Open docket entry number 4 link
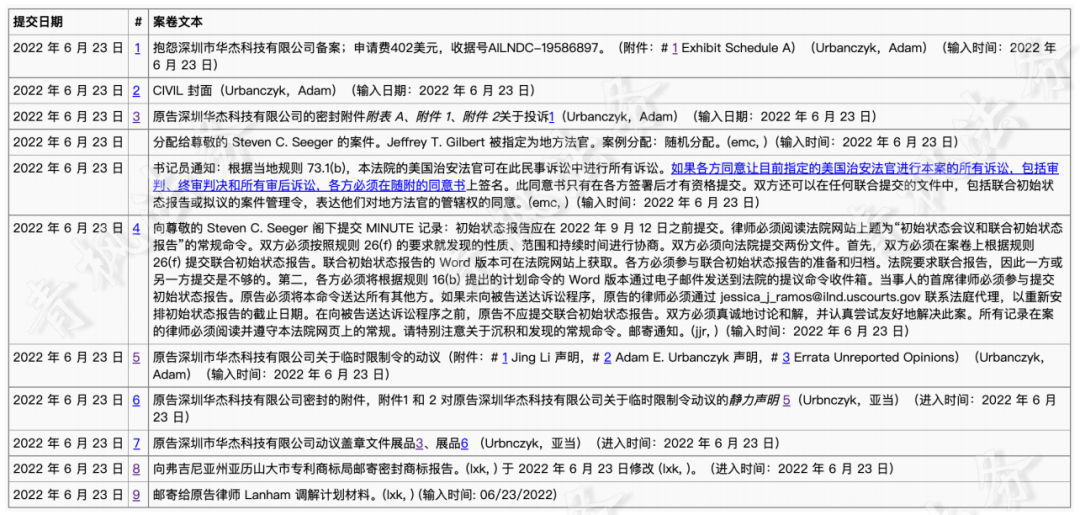Viewport: 1080px width, 515px height. click(x=137, y=228)
